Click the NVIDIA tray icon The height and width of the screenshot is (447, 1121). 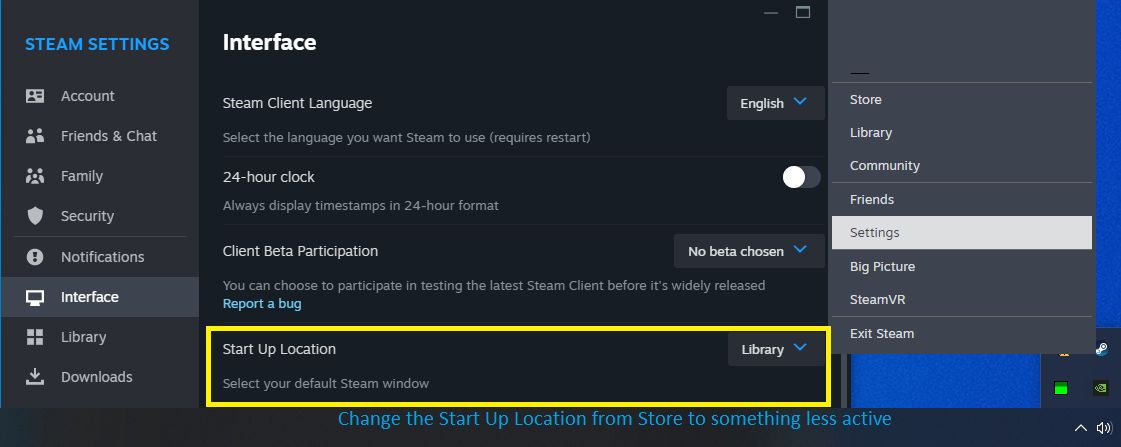point(1100,387)
